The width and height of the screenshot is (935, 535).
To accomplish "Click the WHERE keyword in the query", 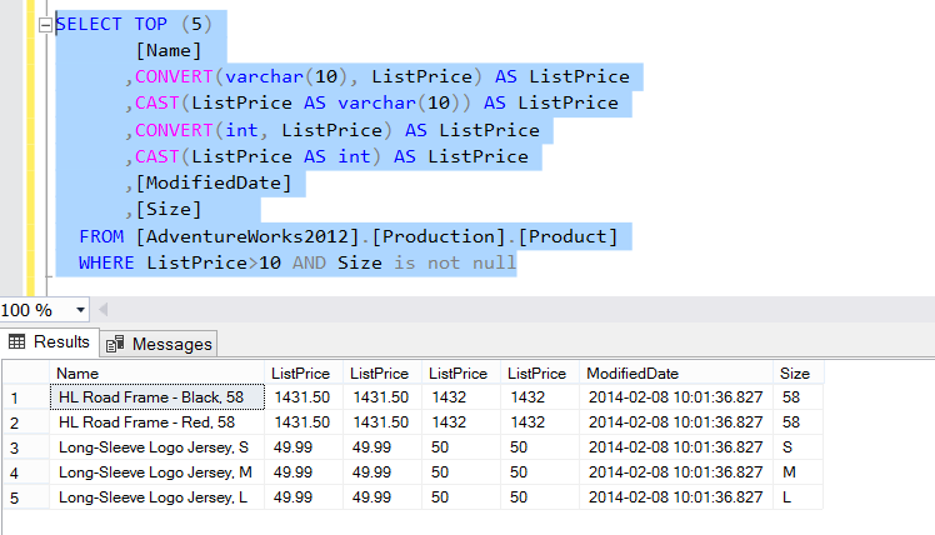I will pyautogui.click(x=107, y=263).
